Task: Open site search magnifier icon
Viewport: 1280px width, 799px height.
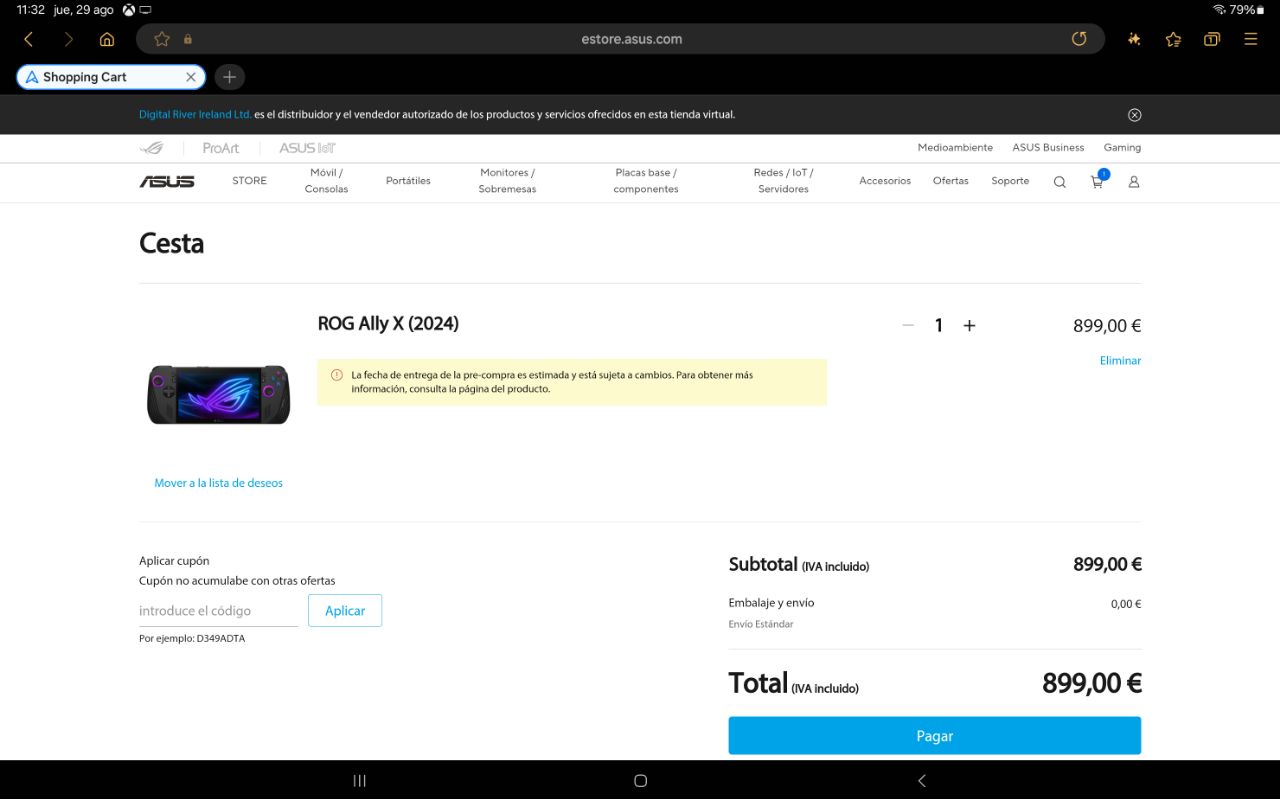Action: (1060, 182)
